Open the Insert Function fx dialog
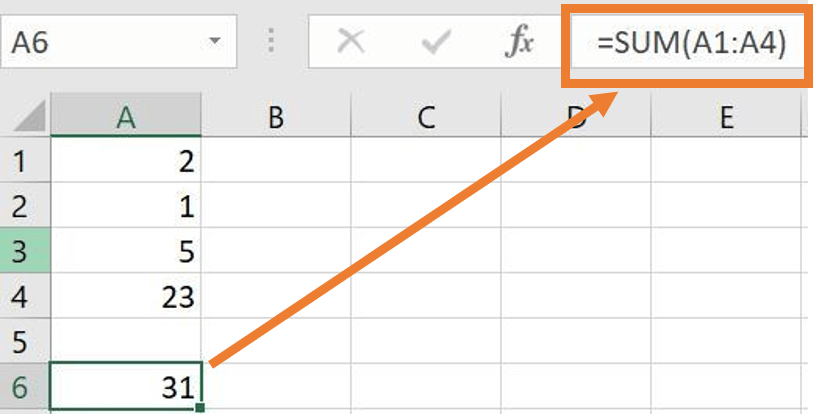 pyautogui.click(x=521, y=42)
